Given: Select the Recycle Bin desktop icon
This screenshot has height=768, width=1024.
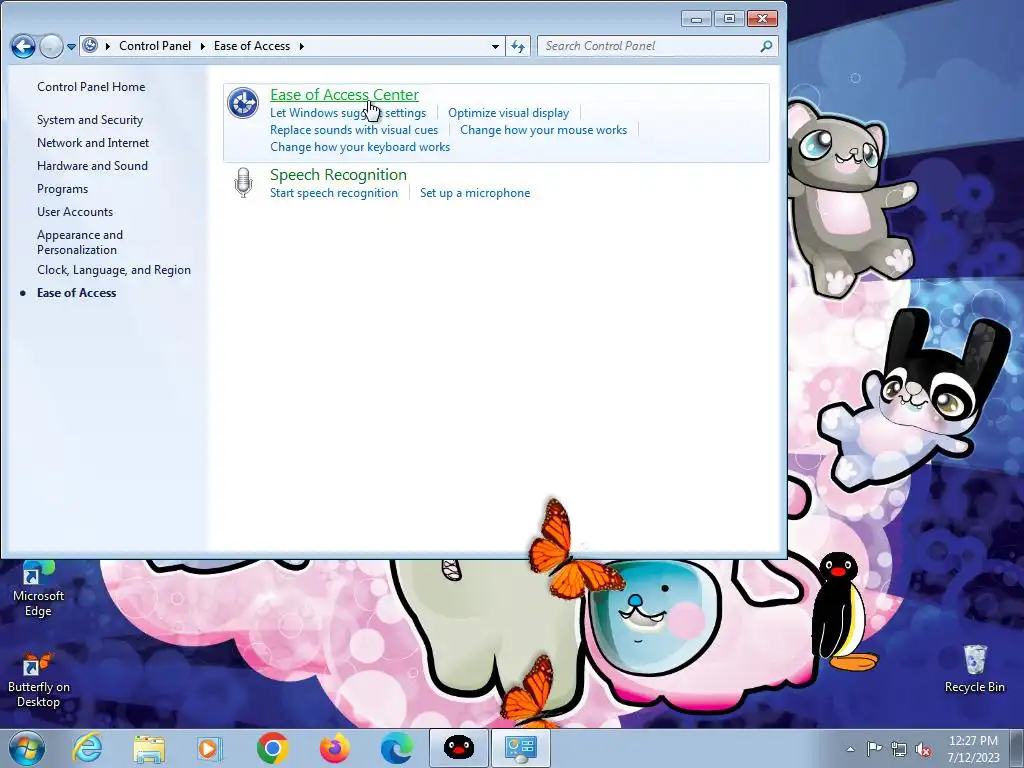Looking at the screenshot, I should pos(974,669).
